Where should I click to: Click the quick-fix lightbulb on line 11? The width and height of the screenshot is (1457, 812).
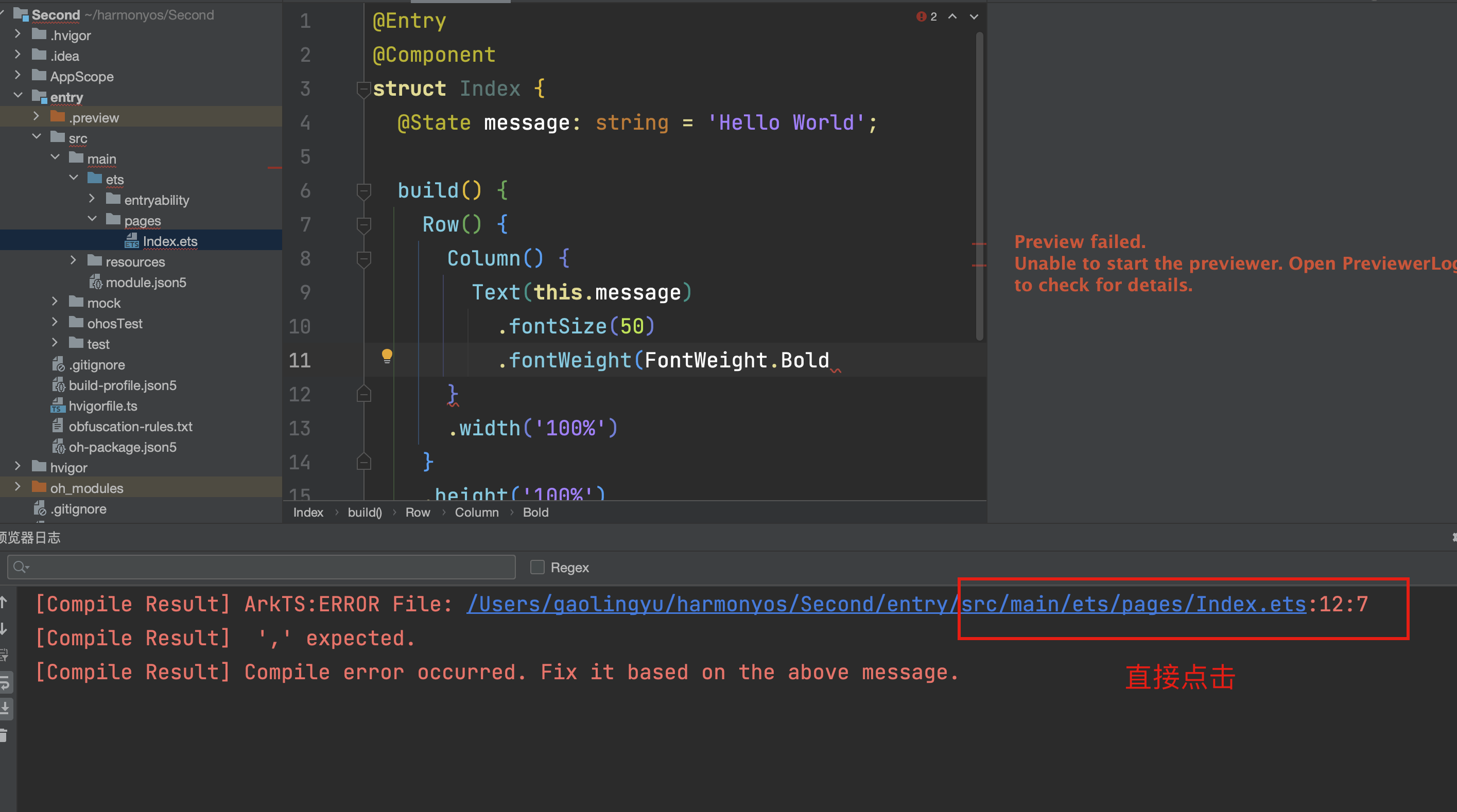[x=387, y=356]
